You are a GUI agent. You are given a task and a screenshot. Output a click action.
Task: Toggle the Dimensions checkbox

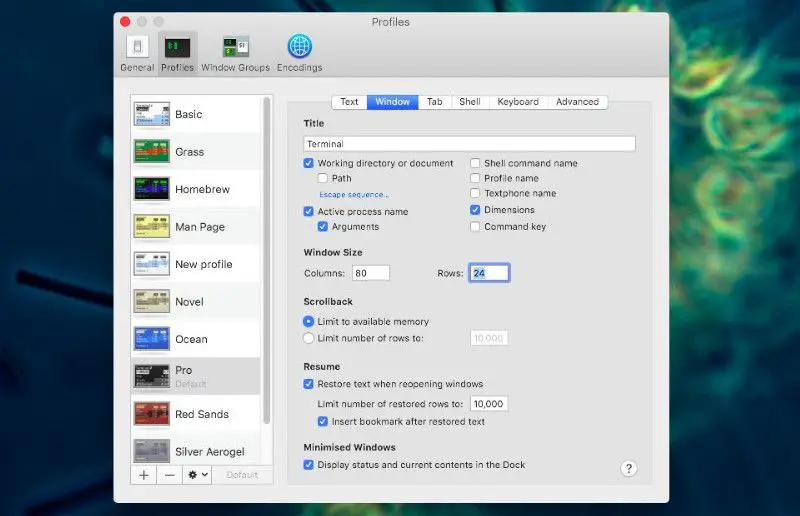coord(475,210)
